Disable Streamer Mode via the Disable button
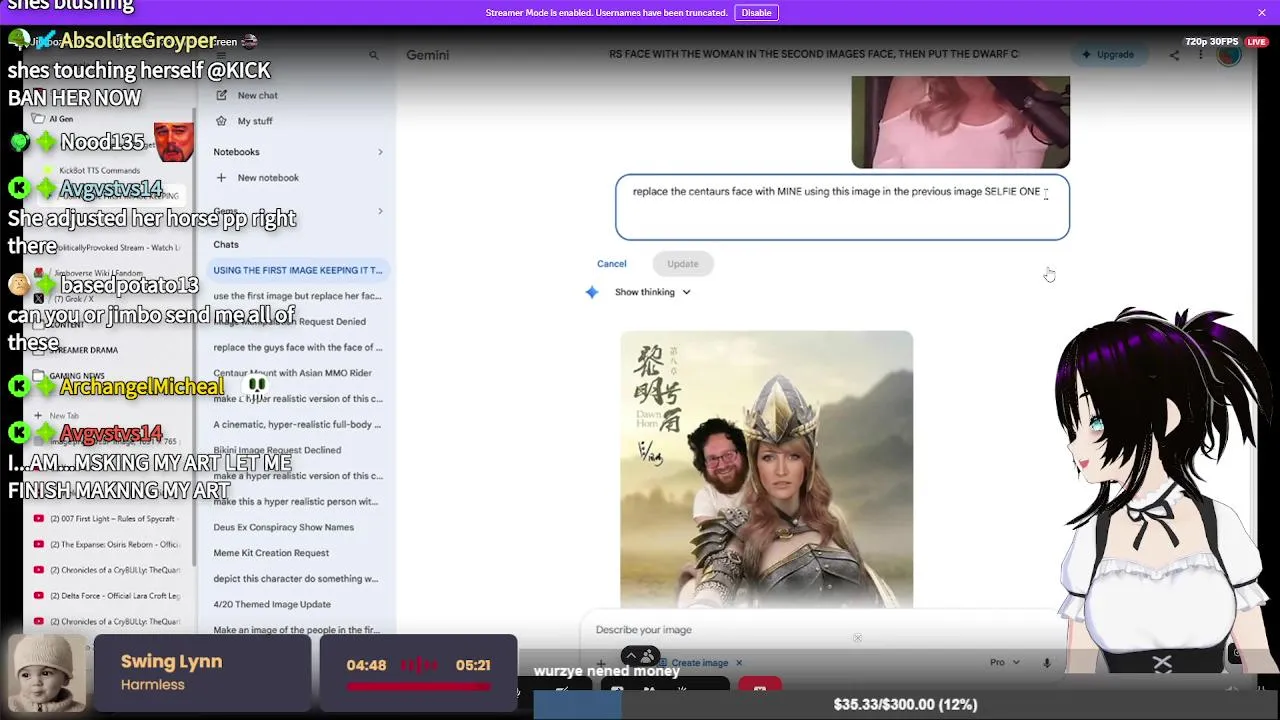This screenshot has height=720, width=1280. (756, 13)
